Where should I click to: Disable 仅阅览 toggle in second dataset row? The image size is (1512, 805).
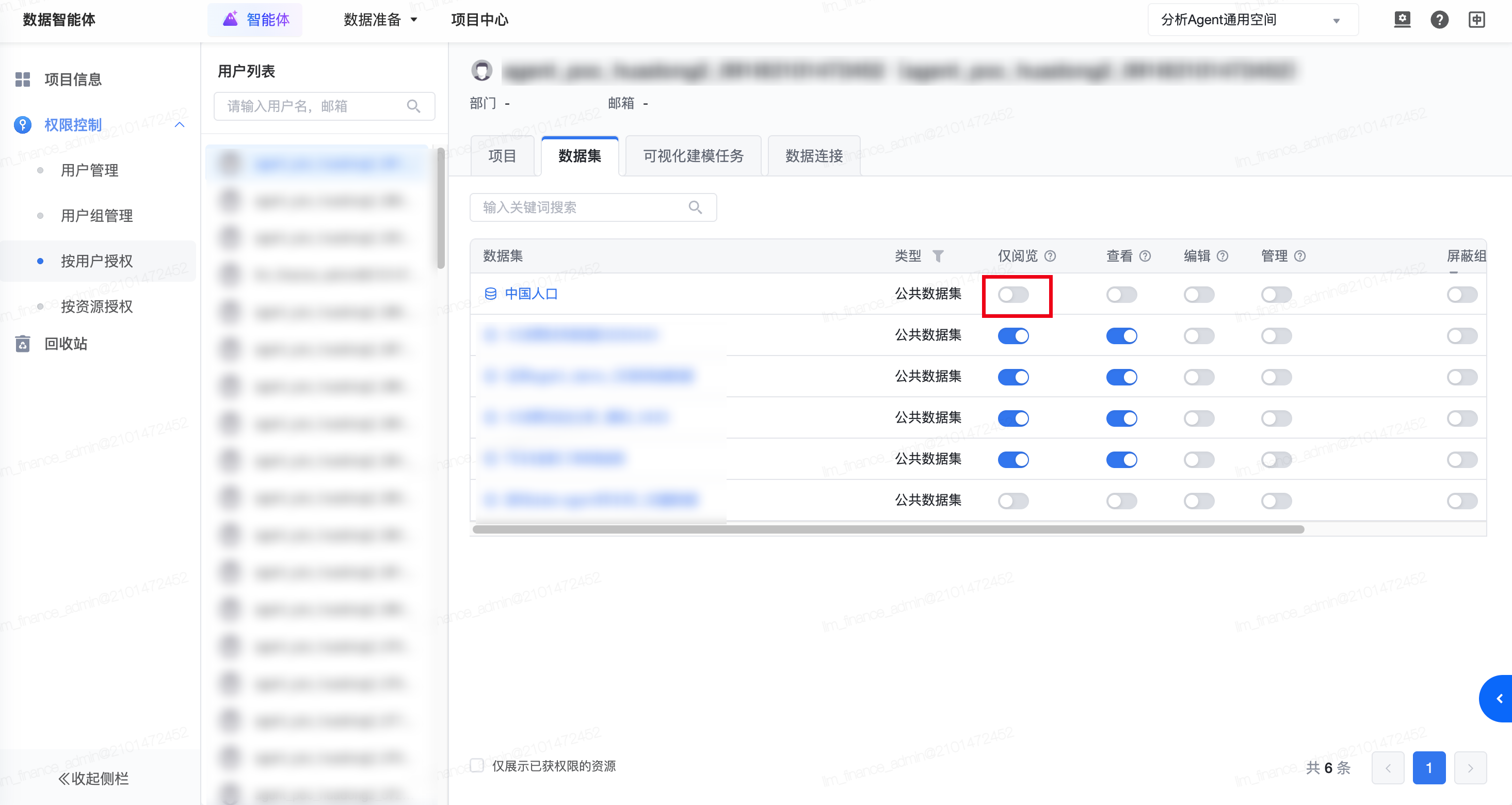[x=1013, y=335]
